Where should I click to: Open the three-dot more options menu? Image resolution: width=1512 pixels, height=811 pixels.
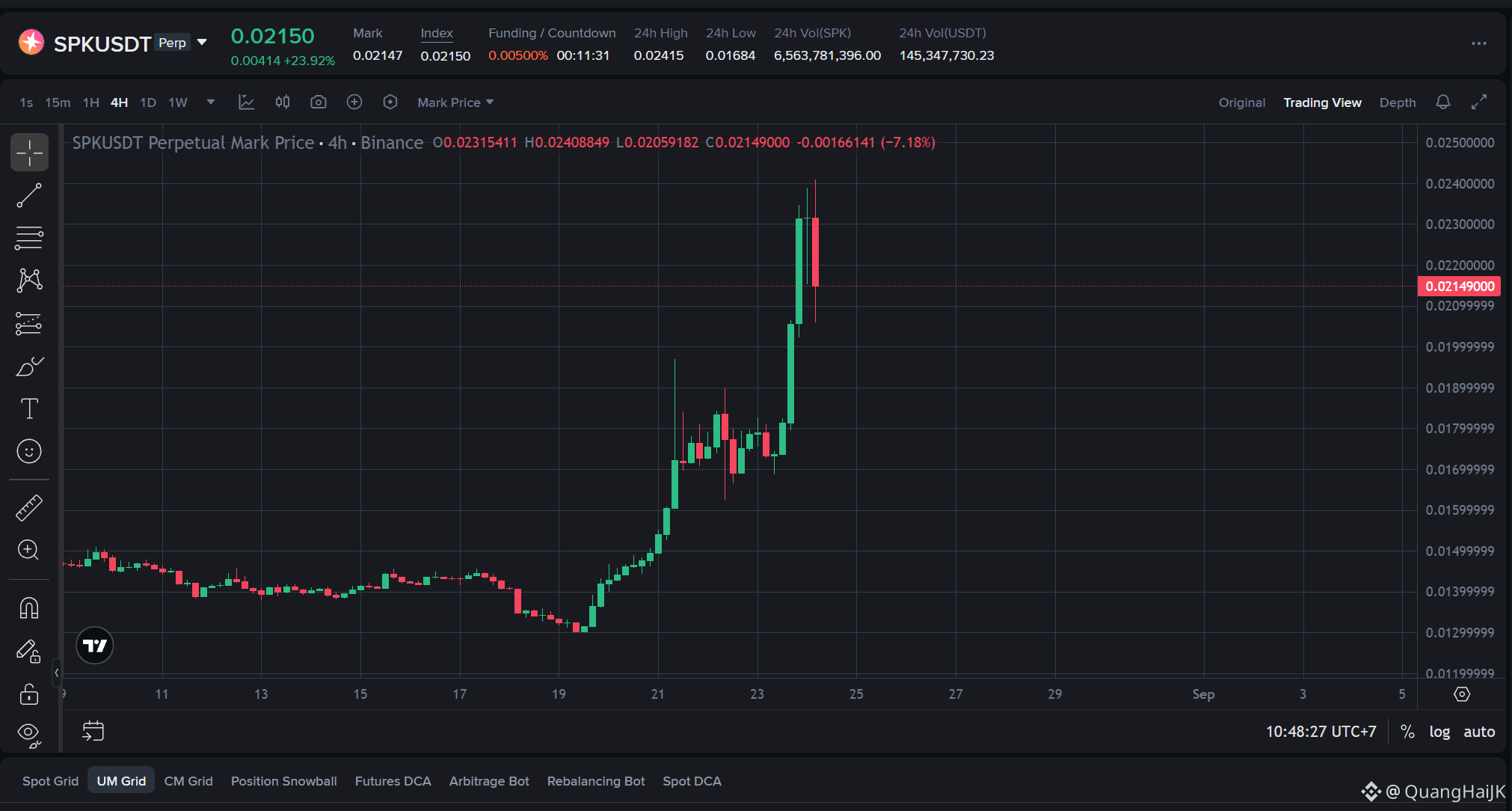coord(1479,43)
